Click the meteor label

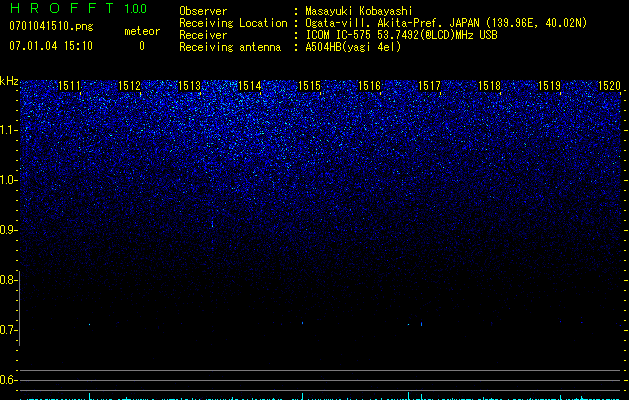tap(142, 31)
